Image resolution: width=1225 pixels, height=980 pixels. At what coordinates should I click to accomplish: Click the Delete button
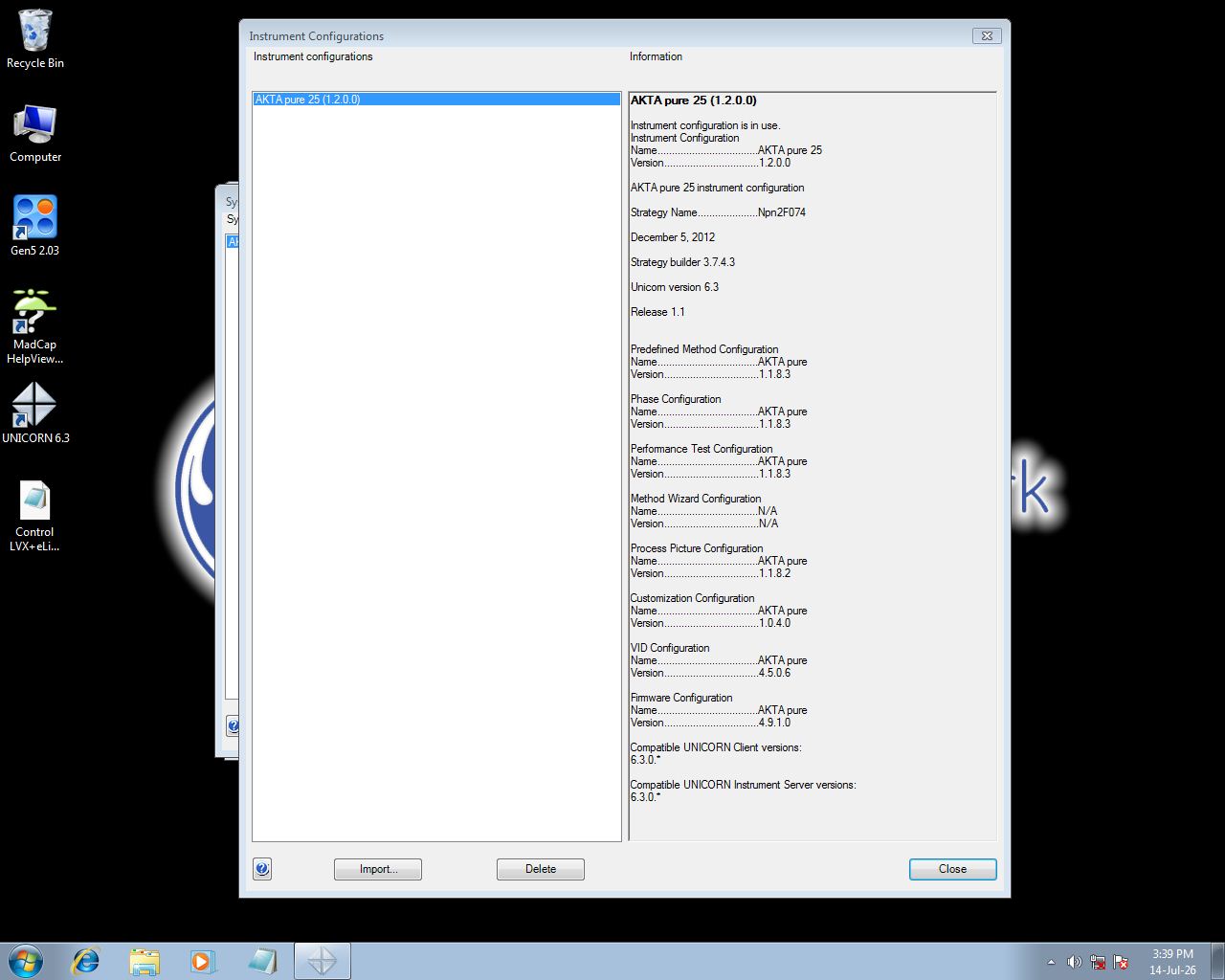pos(541,869)
